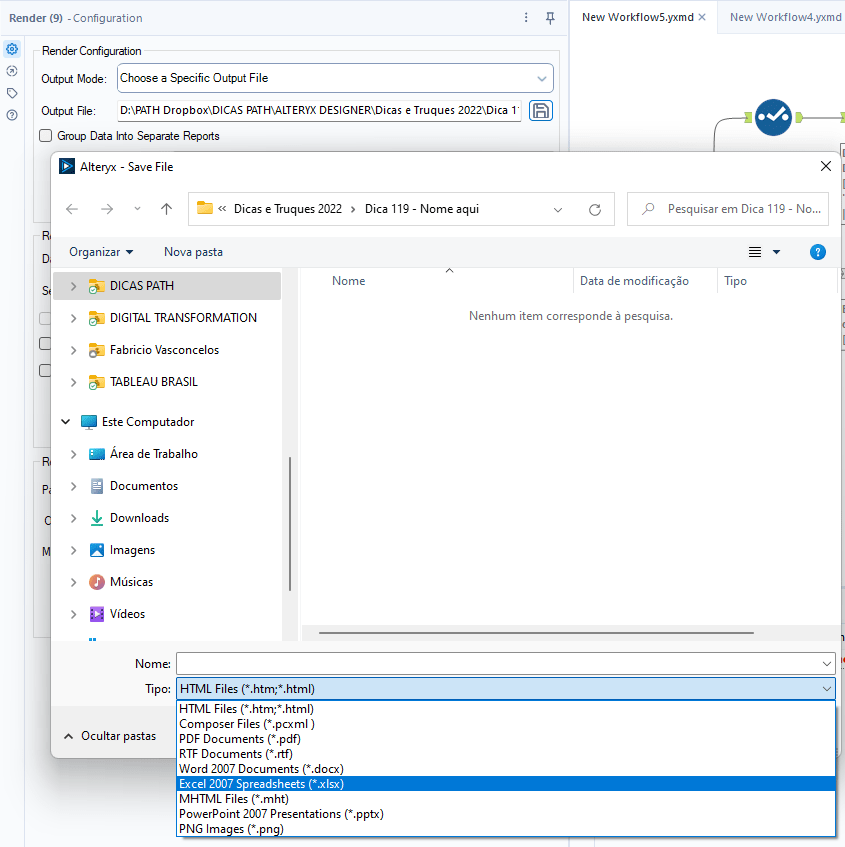
Task: Click the Output File path field
Action: (x=319, y=111)
